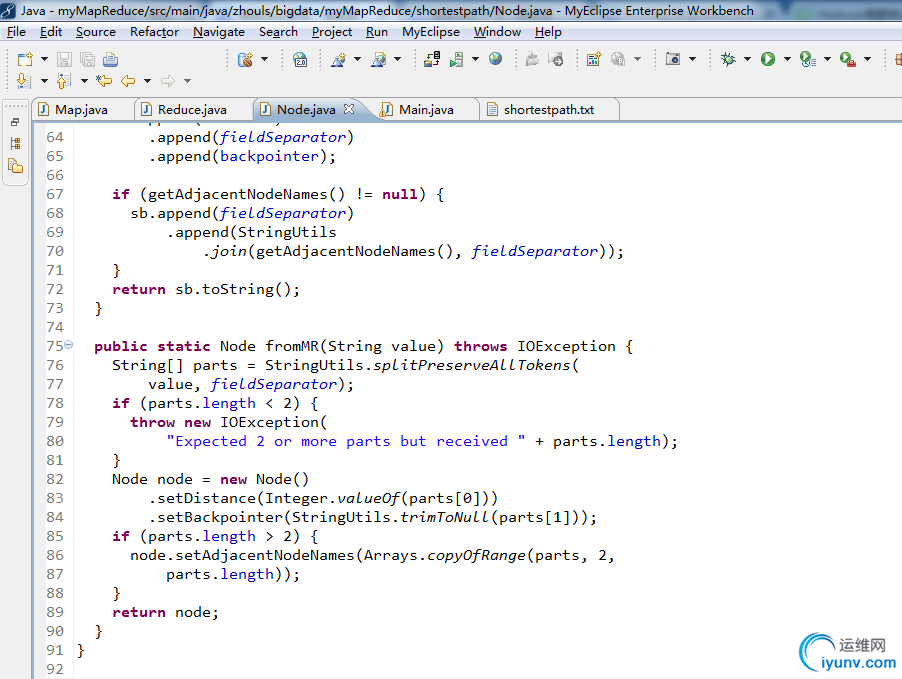Click 'trimToNull' in line 84

(x=445, y=517)
